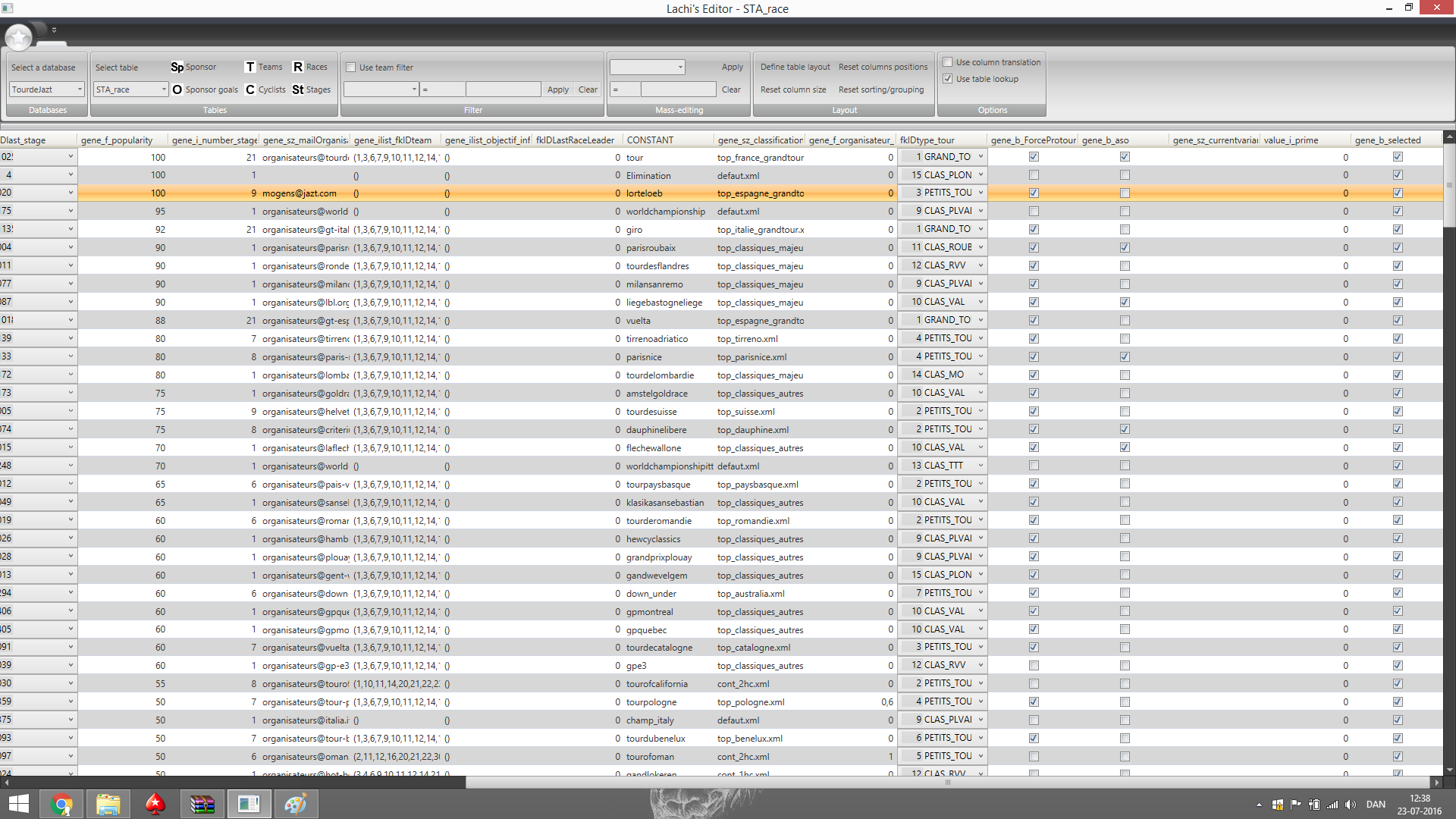1456x819 pixels.
Task: Open Google Chrome from the taskbar
Action: click(x=61, y=804)
